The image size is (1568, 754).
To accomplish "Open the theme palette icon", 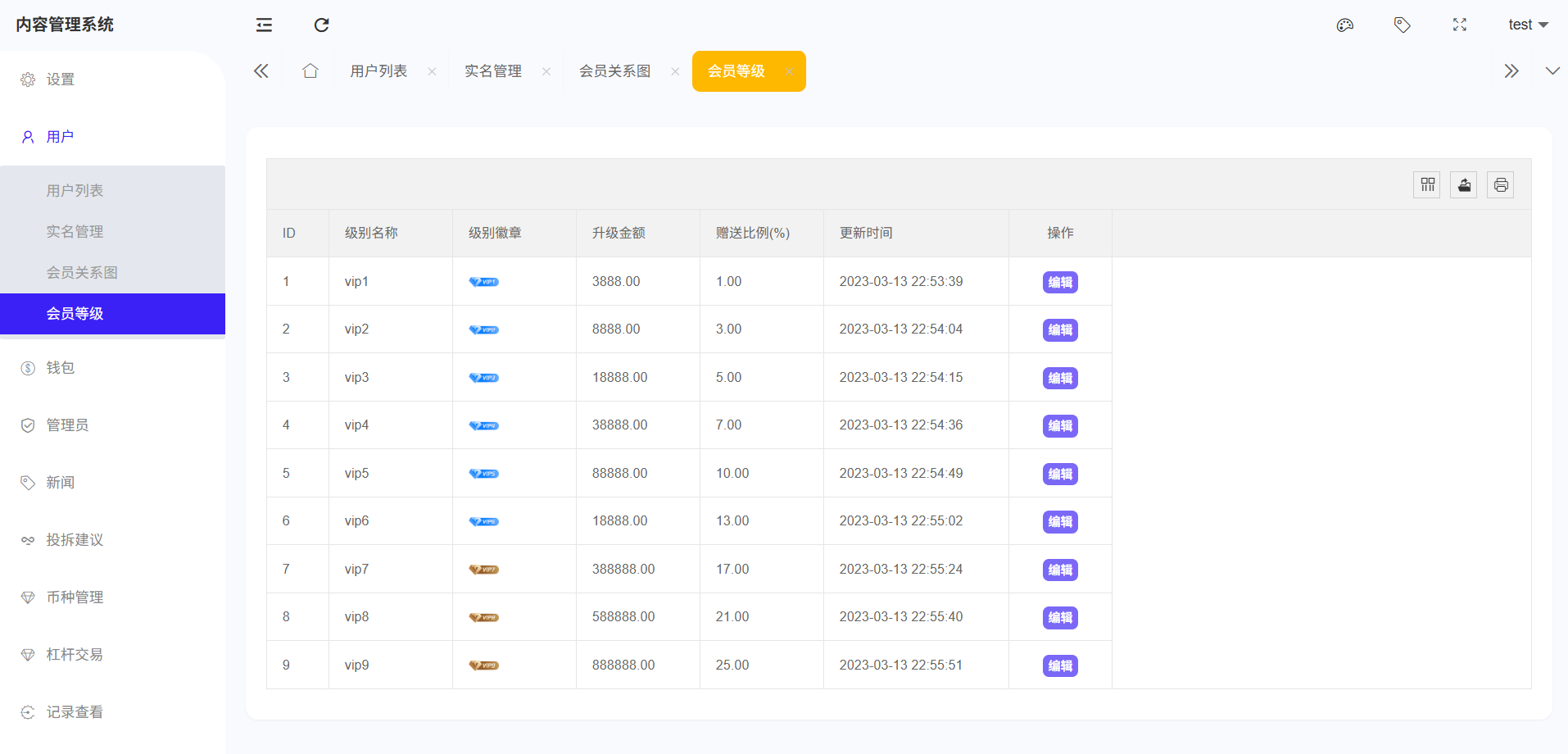I will click(1344, 25).
